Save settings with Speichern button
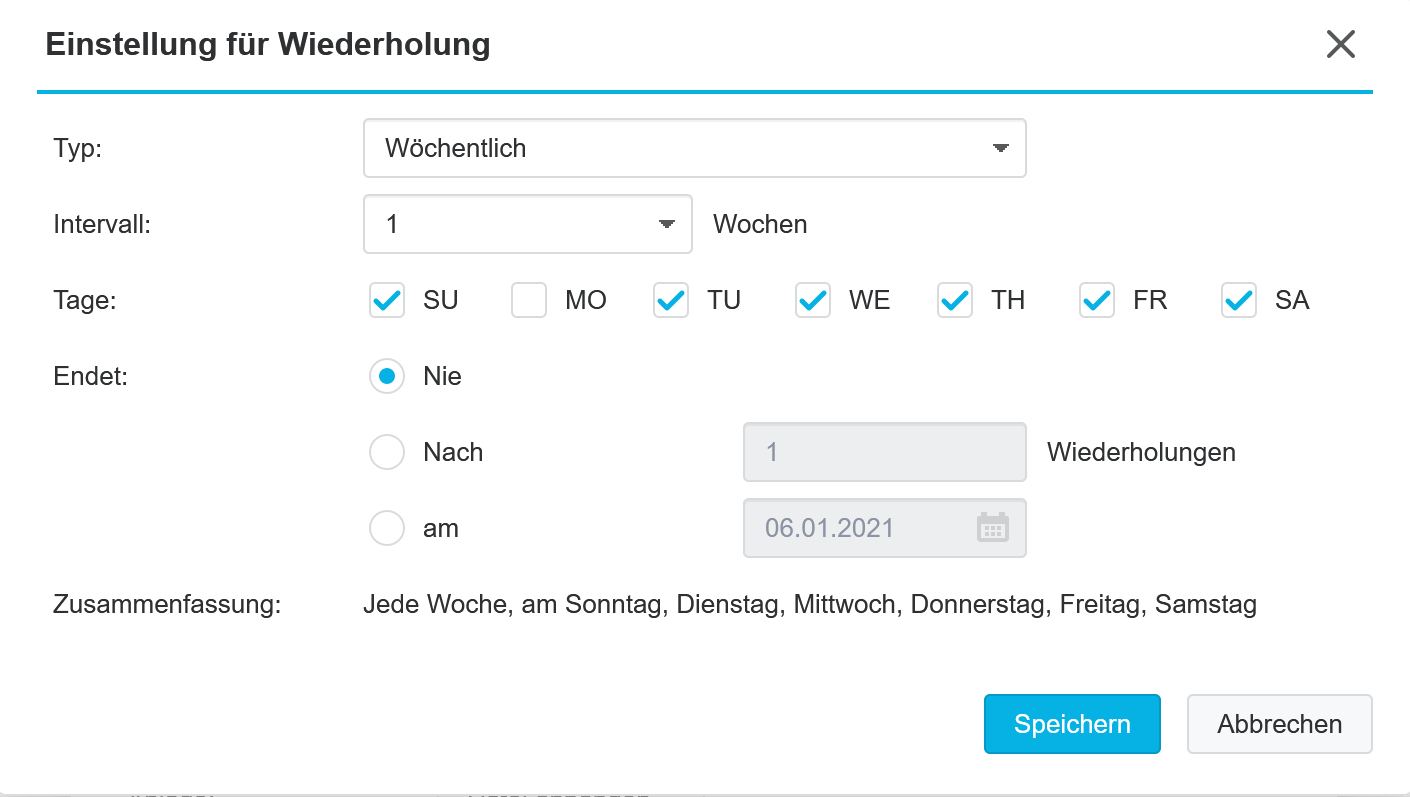This screenshot has width=1410, height=797. pyautogui.click(x=1072, y=724)
